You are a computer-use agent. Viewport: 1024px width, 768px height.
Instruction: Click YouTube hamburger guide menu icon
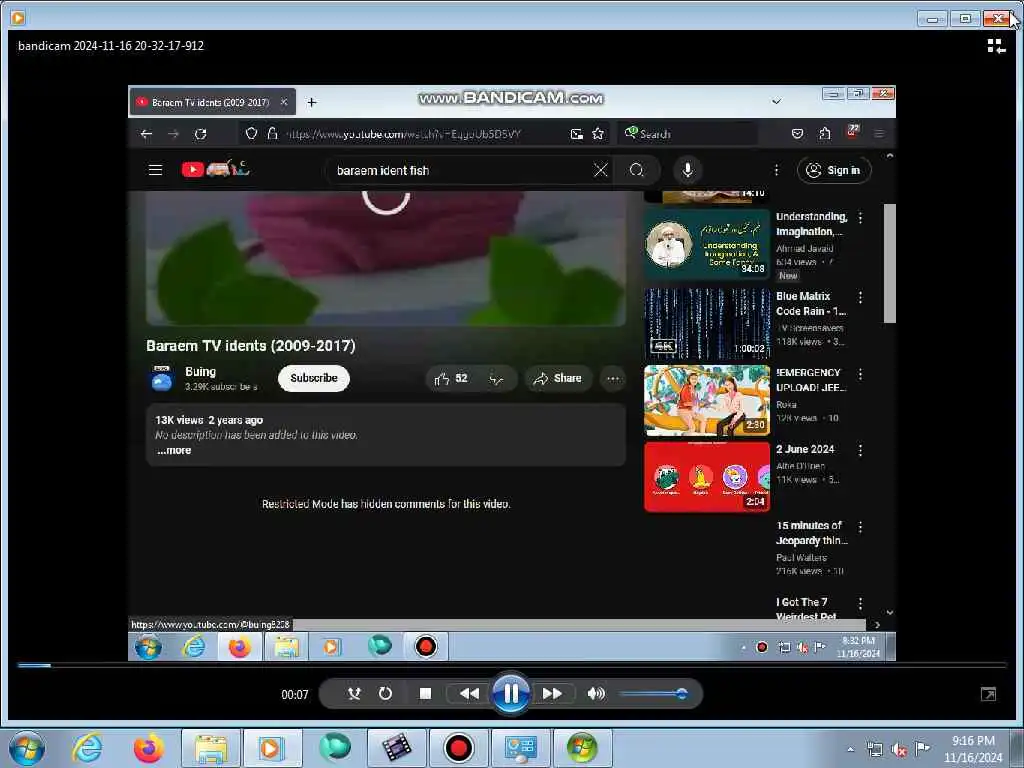click(x=155, y=170)
